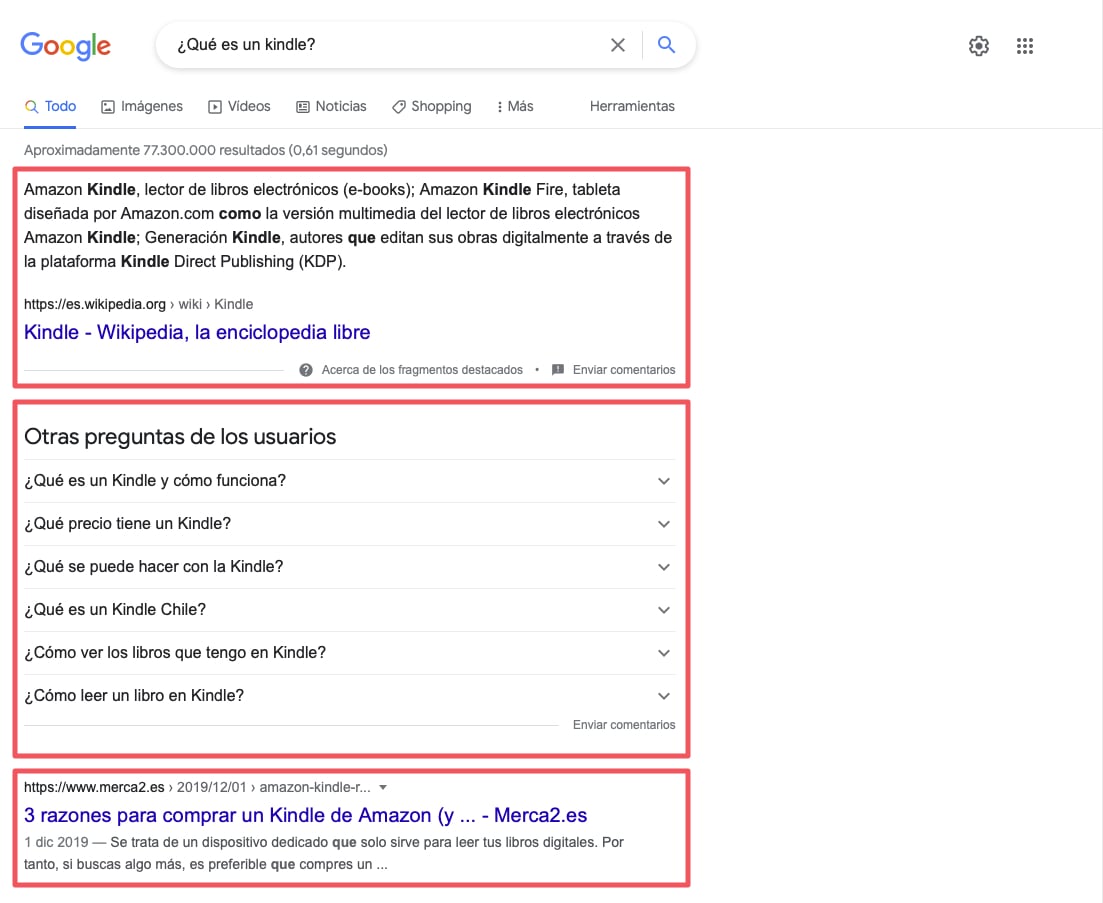This screenshot has width=1103, height=903.
Task: Open Acerca de los fragmentos destacados
Action: coord(422,370)
